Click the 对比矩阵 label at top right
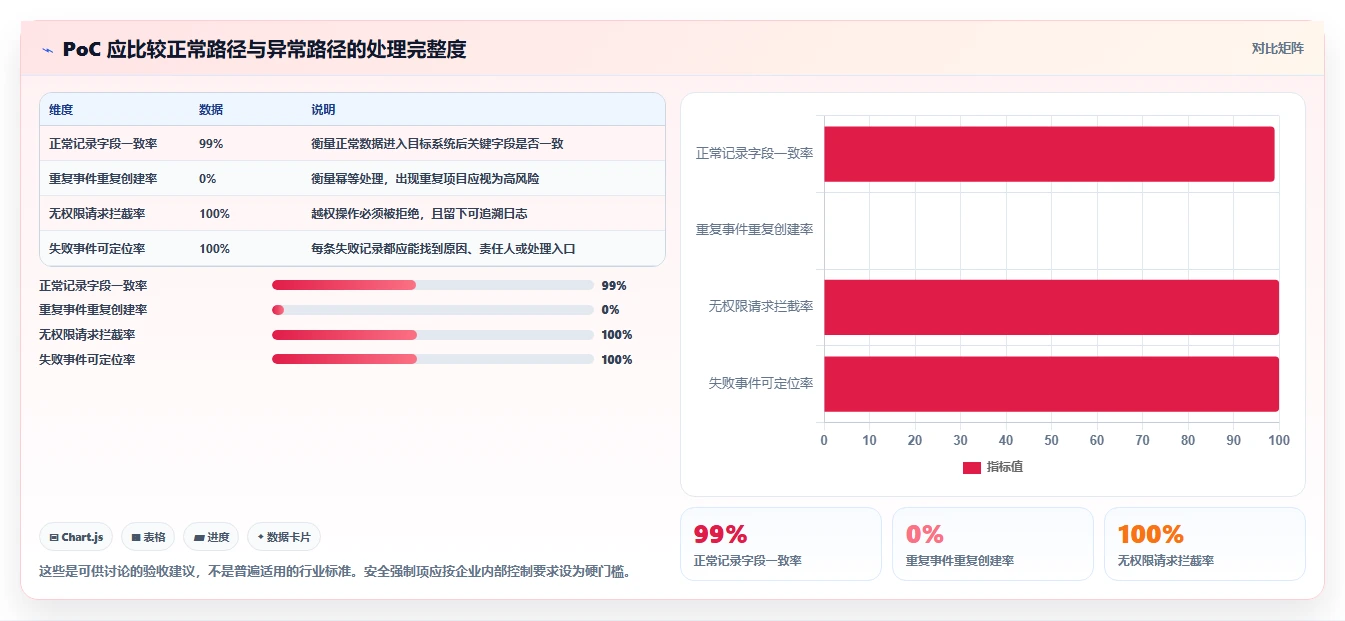The height and width of the screenshot is (621, 1345). click(x=1278, y=48)
